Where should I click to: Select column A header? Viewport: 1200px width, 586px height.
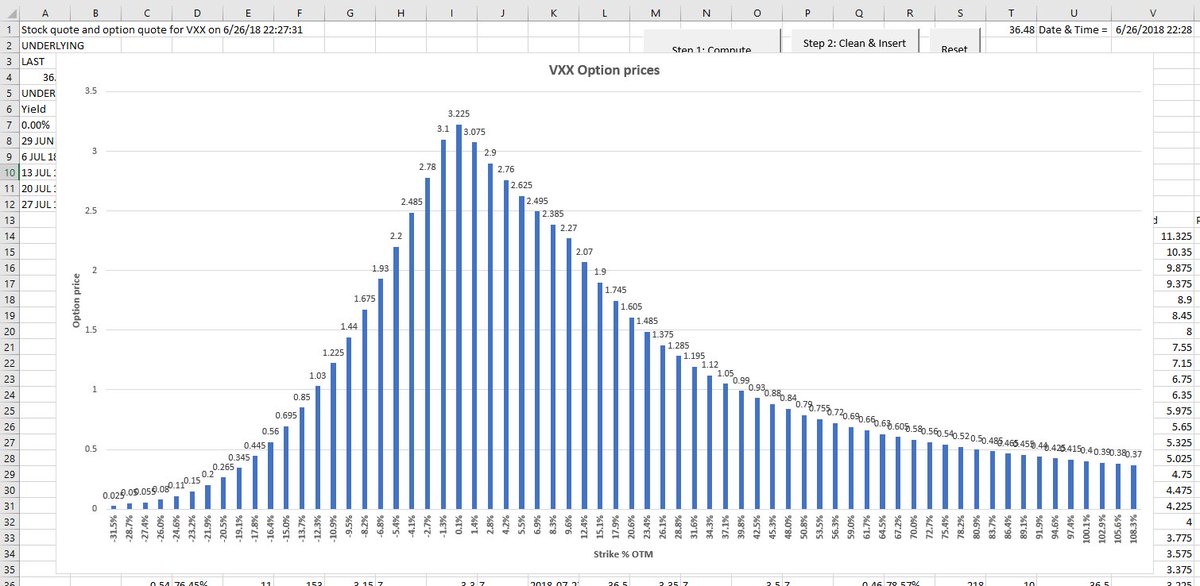[45, 12]
